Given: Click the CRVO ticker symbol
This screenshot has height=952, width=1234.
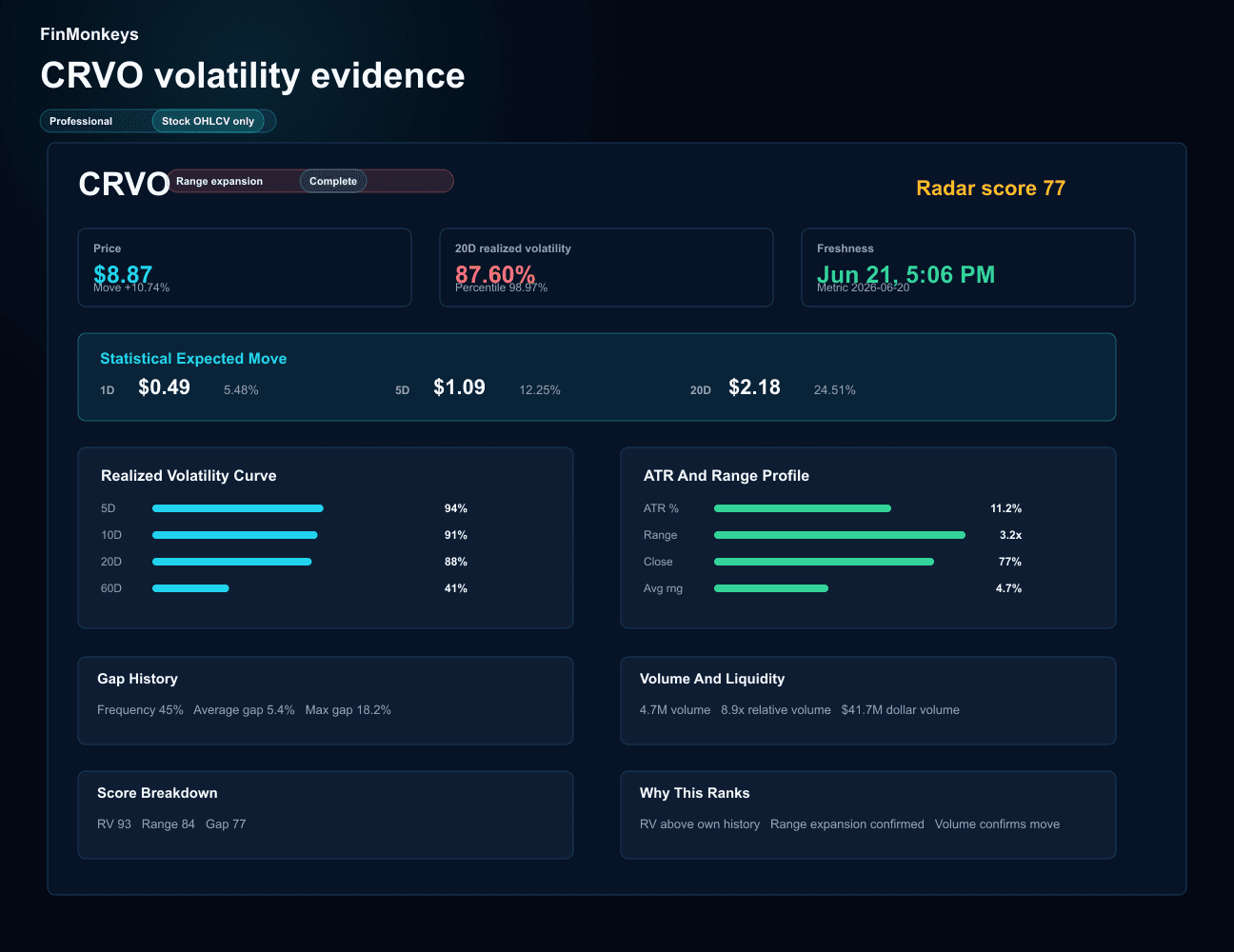Looking at the screenshot, I should (x=124, y=184).
